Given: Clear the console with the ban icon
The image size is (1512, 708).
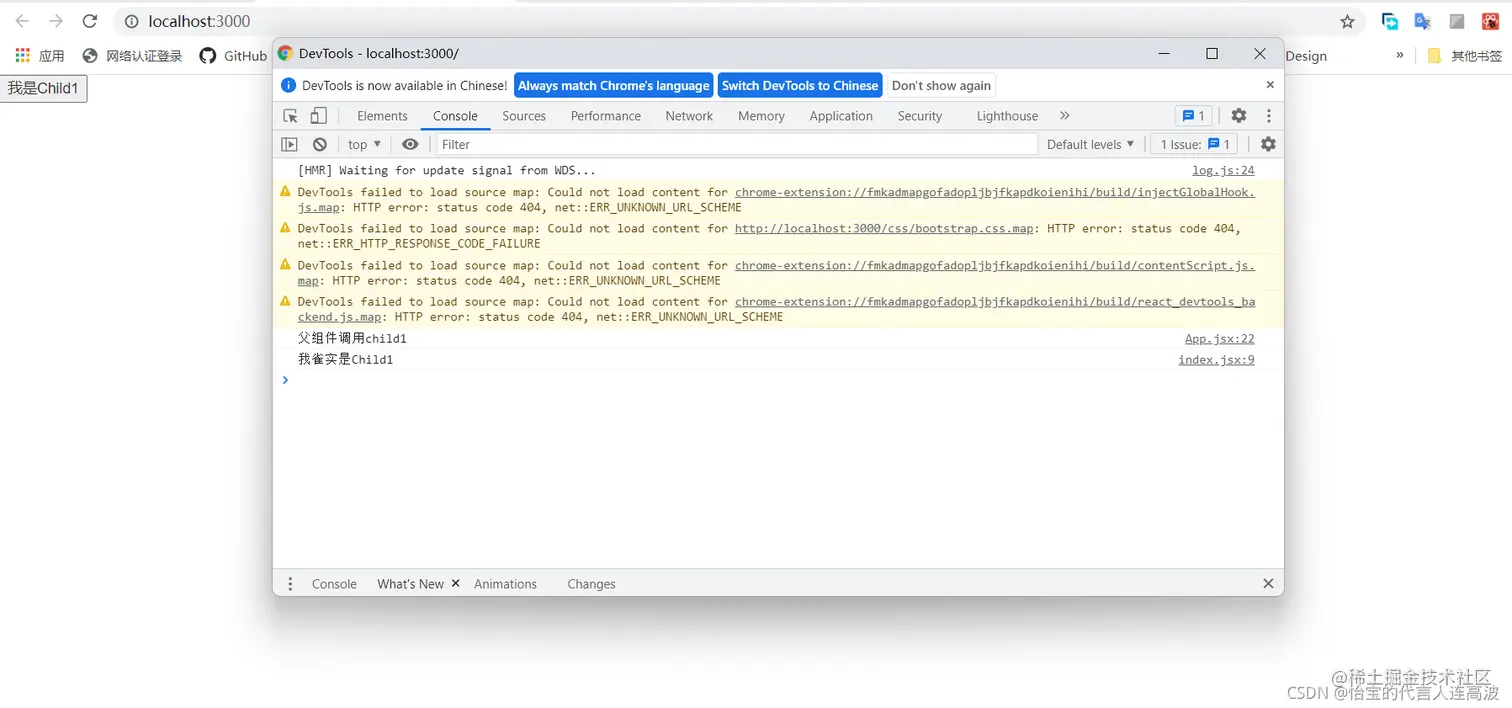Looking at the screenshot, I should click(x=319, y=144).
